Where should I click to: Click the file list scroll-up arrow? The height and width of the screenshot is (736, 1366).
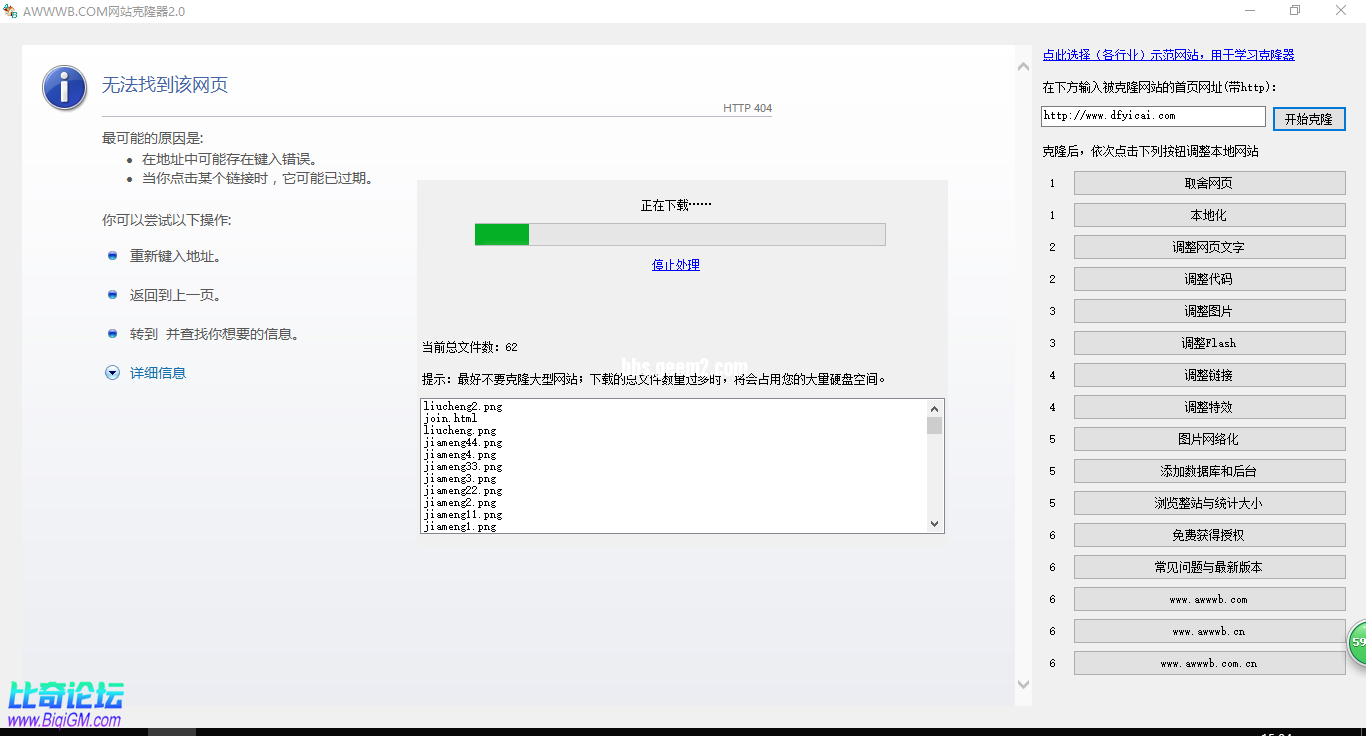click(x=935, y=408)
